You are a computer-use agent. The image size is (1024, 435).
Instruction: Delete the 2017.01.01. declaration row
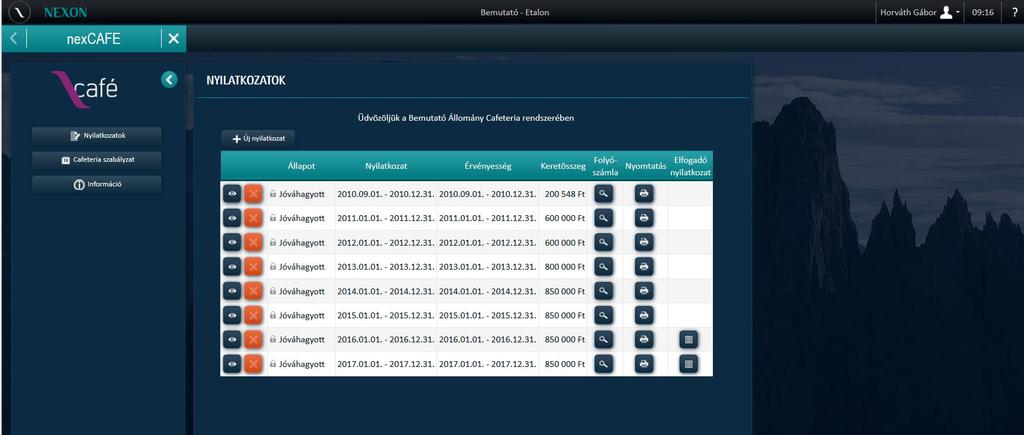[253, 364]
